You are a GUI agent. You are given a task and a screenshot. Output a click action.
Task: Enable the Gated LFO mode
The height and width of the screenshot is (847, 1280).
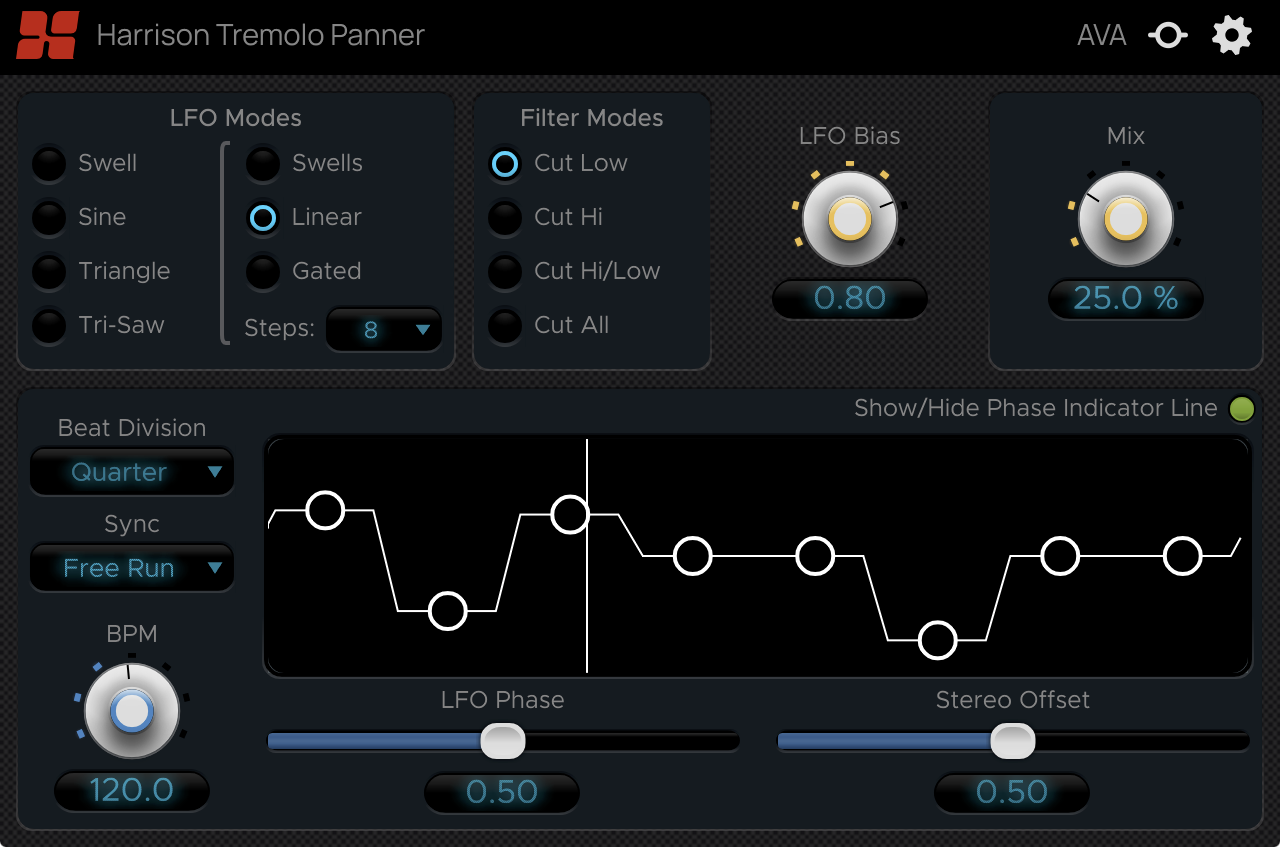coord(263,271)
